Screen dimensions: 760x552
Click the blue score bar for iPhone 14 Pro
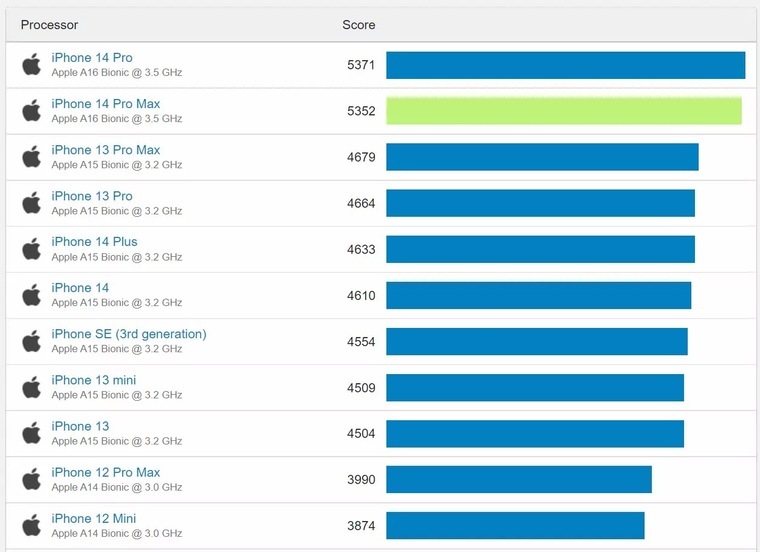[566, 65]
